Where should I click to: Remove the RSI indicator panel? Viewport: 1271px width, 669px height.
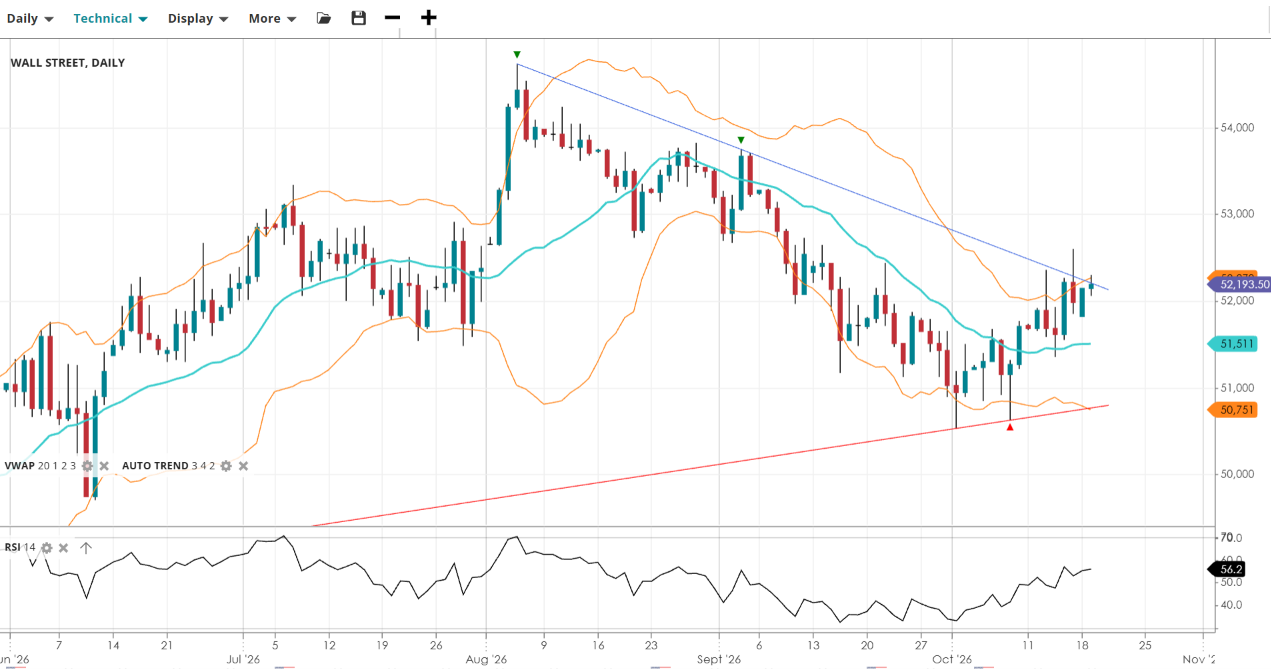click(63, 548)
